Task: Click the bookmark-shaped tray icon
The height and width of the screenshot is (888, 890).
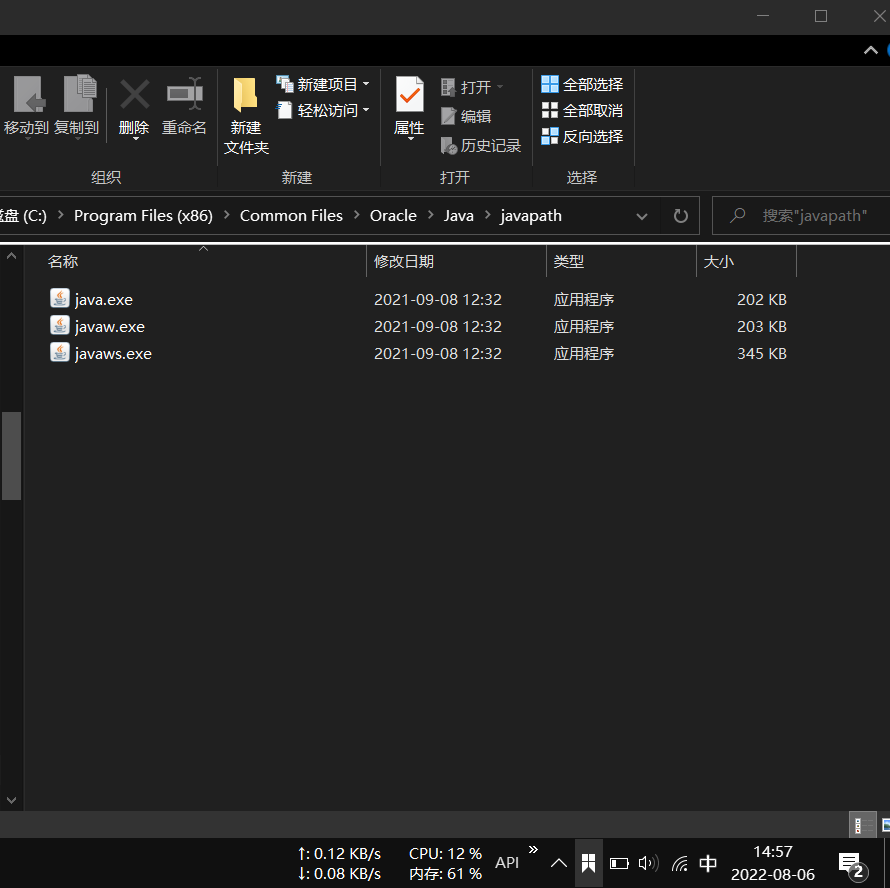Action: click(x=589, y=863)
